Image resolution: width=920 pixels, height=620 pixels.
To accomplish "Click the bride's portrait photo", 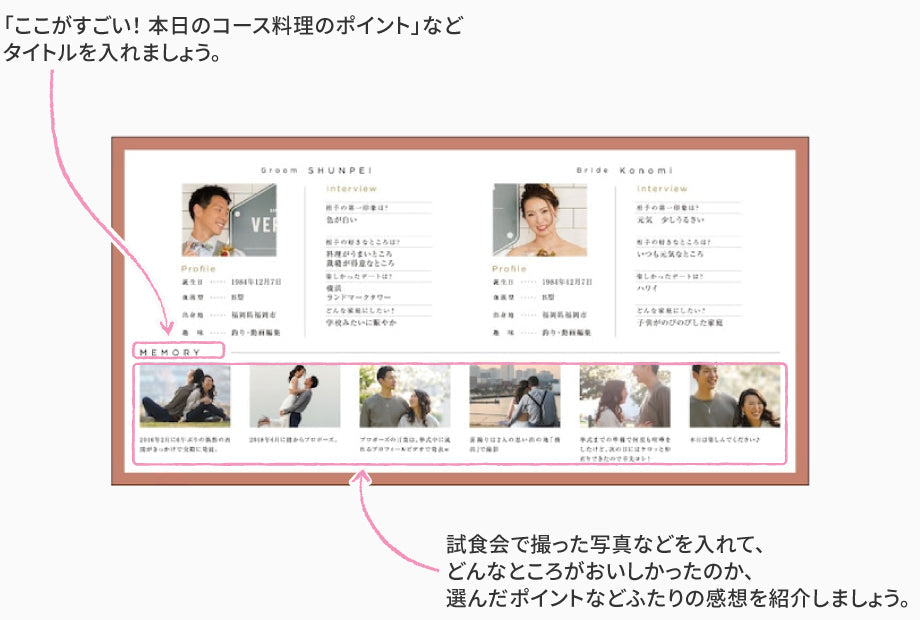I will tap(539, 220).
